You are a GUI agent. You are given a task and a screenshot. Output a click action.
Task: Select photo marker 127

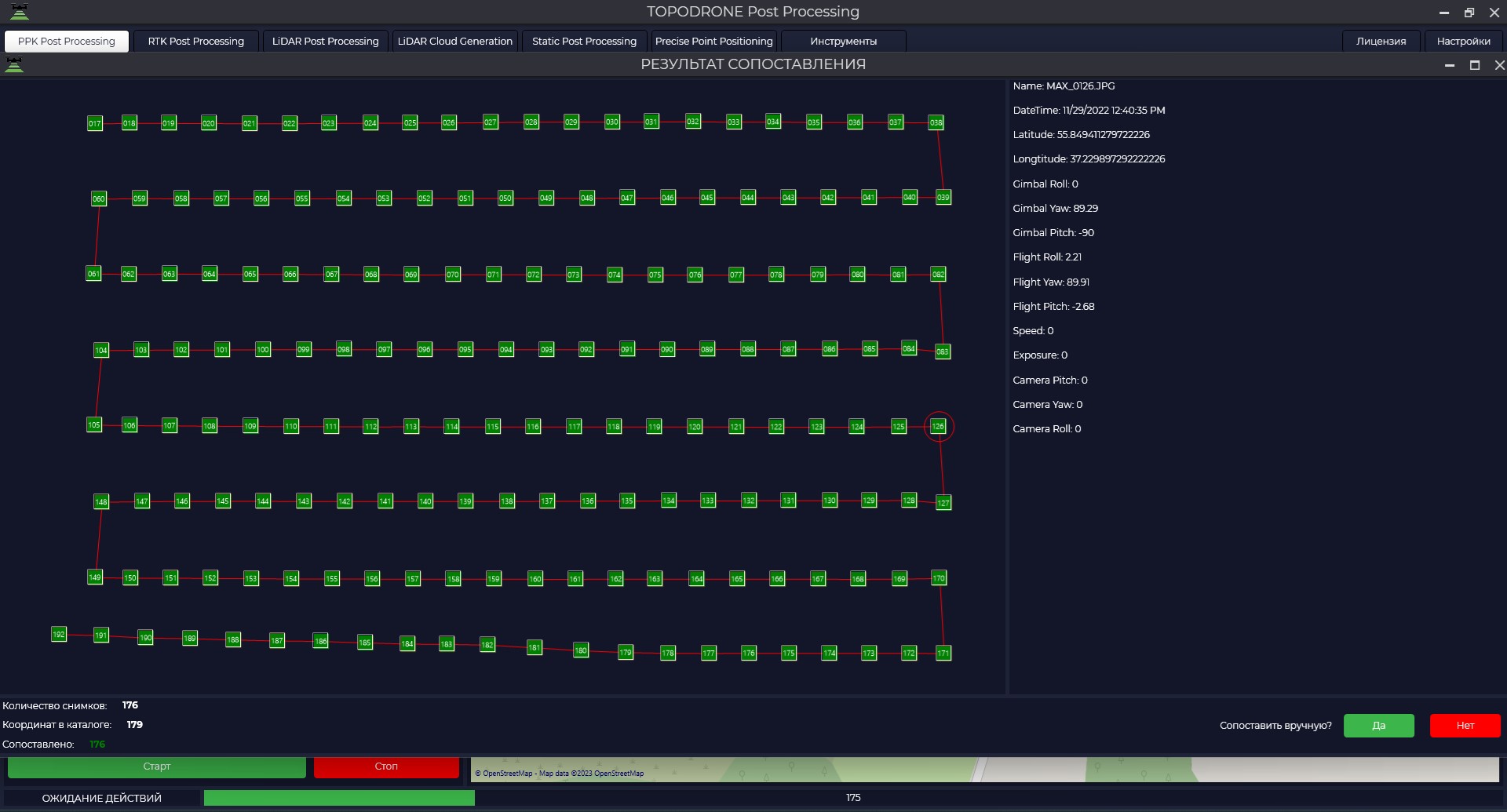943,503
